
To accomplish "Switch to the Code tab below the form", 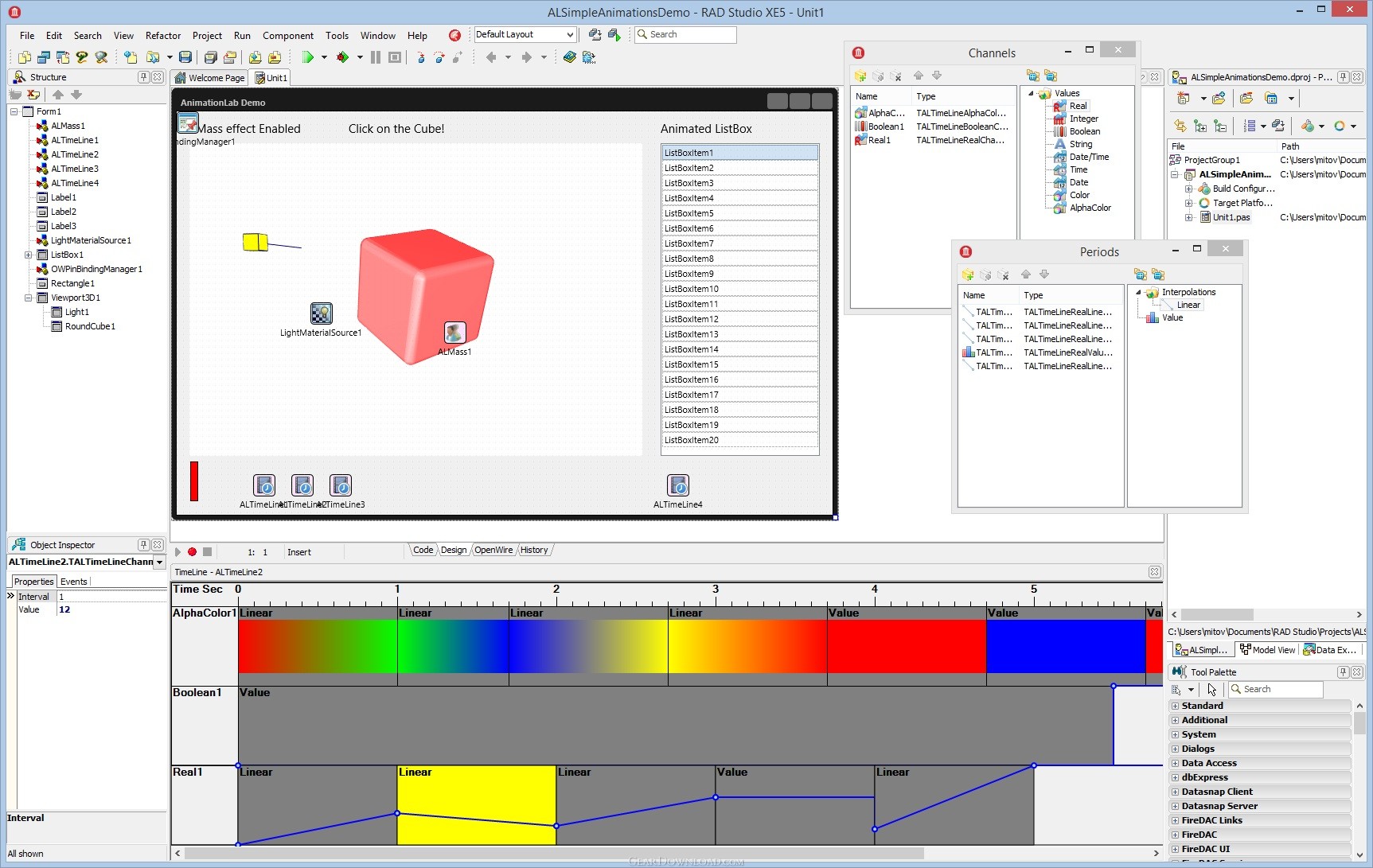I will tap(423, 550).
